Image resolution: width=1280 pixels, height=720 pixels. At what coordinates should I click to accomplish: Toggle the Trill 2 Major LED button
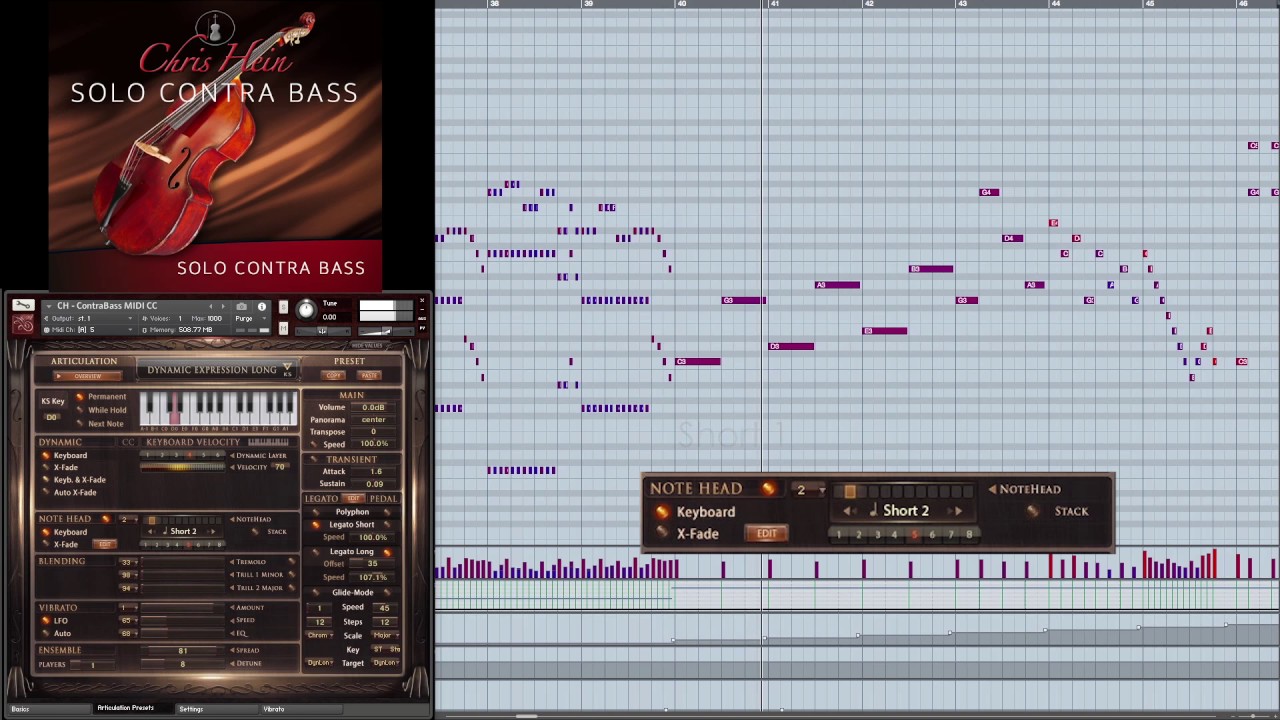(x=292, y=588)
